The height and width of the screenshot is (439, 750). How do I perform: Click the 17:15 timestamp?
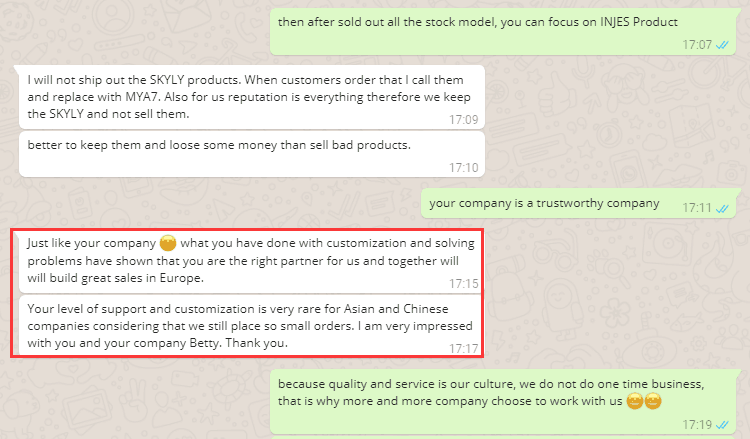pyautogui.click(x=464, y=284)
